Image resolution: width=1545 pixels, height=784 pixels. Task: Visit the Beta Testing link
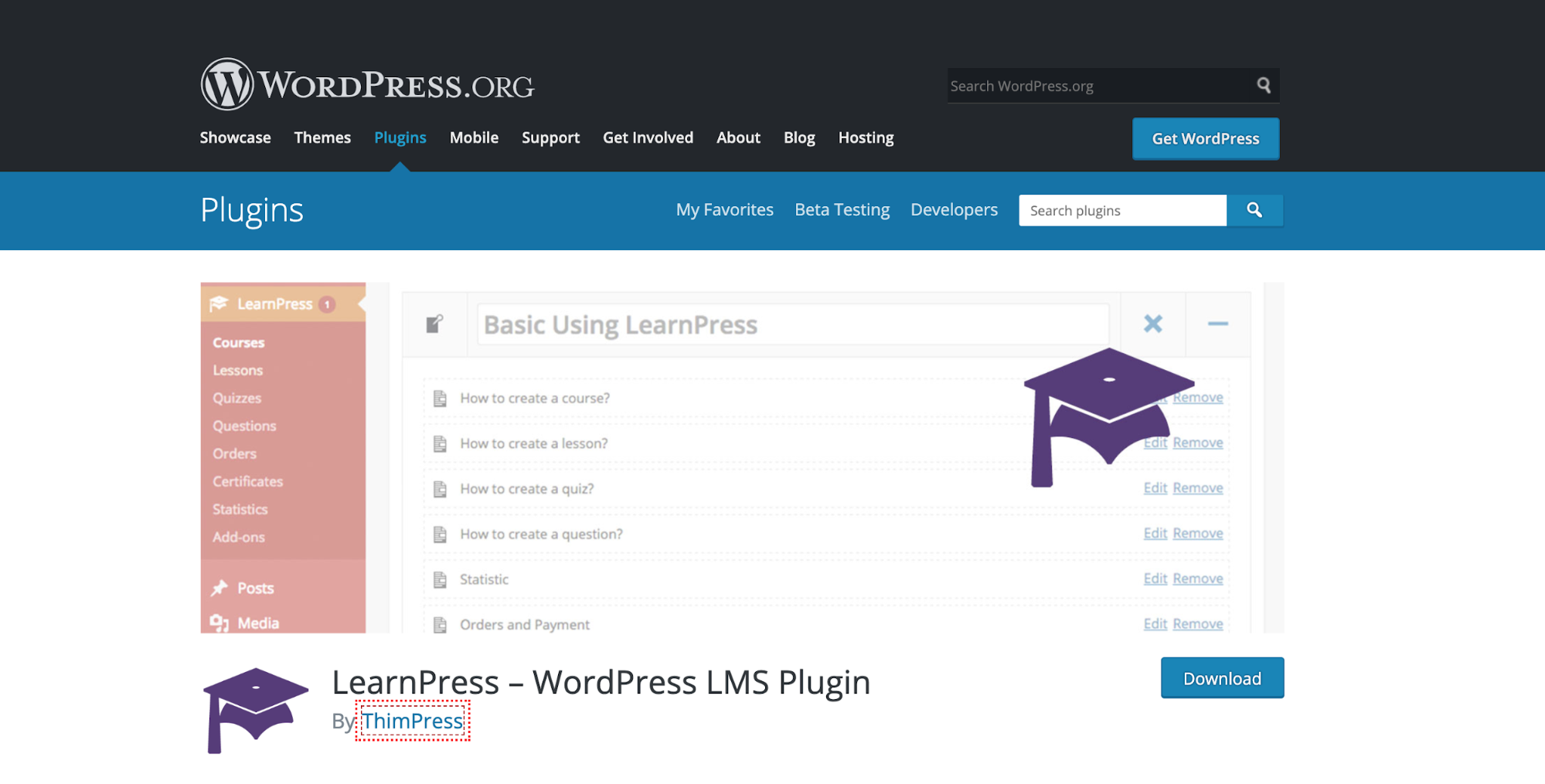tap(842, 210)
